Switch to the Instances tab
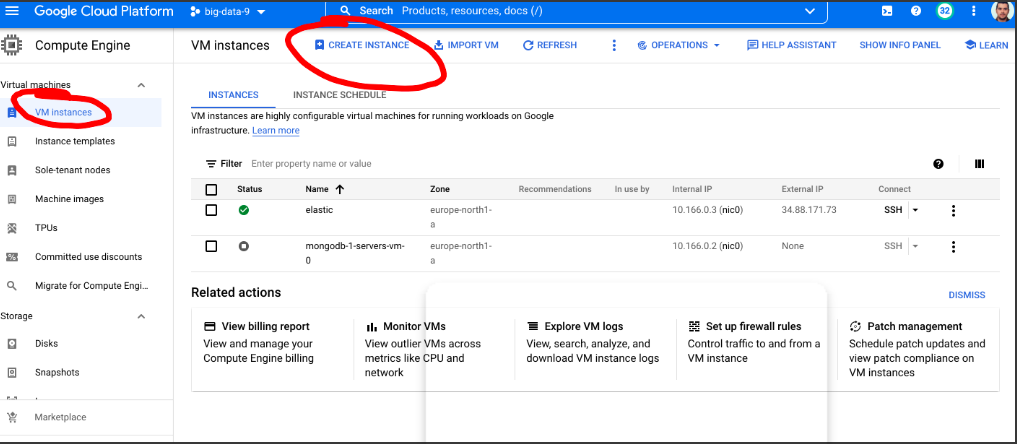The width and height of the screenshot is (1017, 444). (233, 95)
